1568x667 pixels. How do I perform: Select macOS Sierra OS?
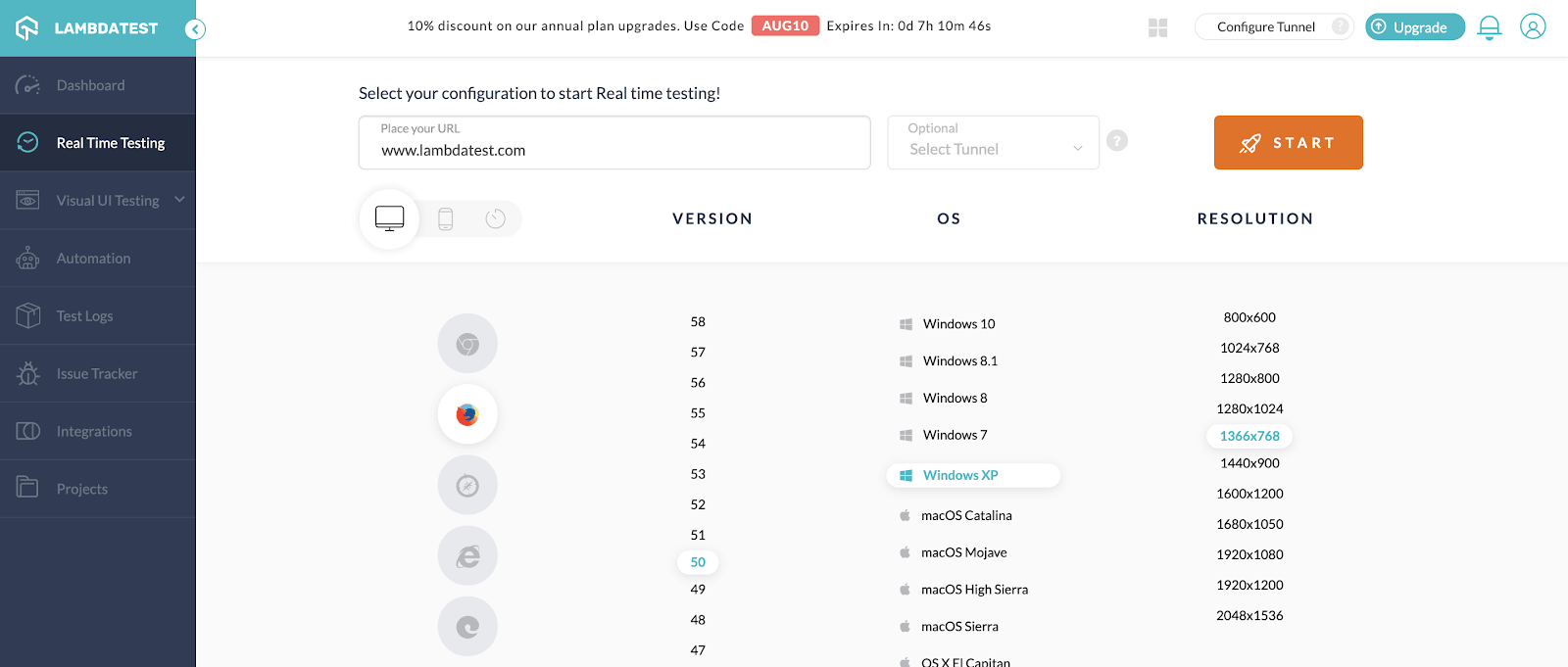[950, 627]
